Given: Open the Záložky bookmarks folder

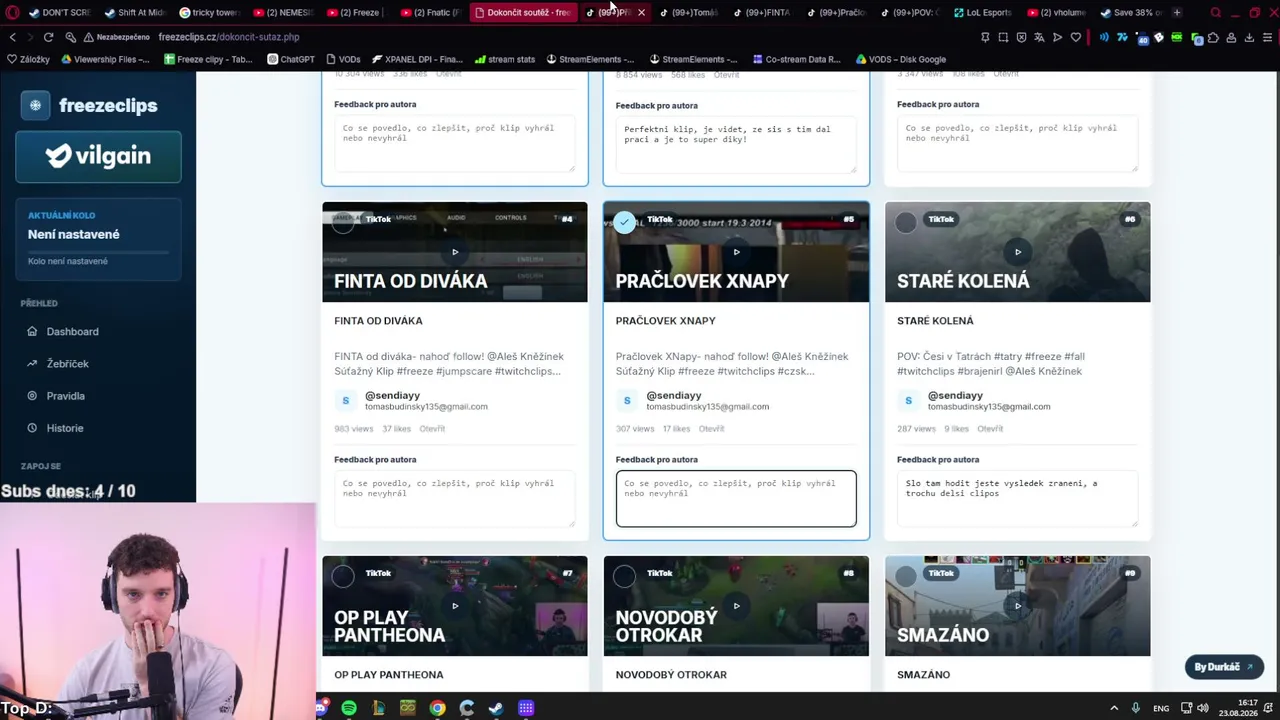Looking at the screenshot, I should click(28, 59).
